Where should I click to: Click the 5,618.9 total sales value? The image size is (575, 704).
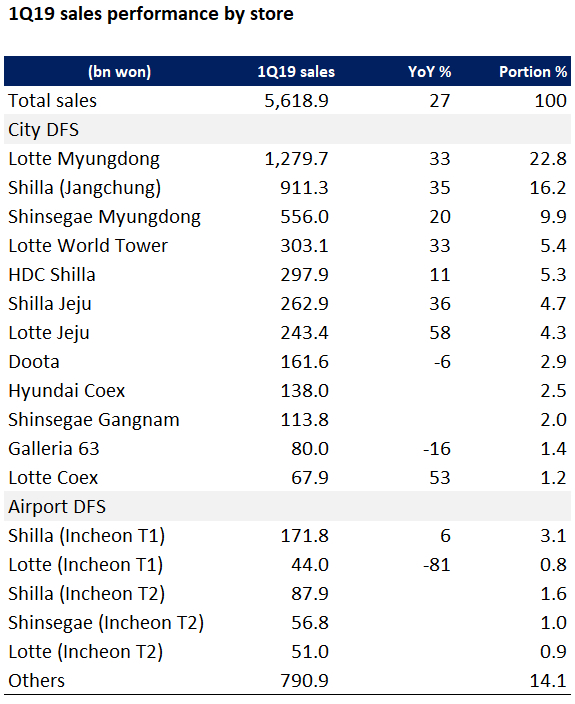coord(296,101)
